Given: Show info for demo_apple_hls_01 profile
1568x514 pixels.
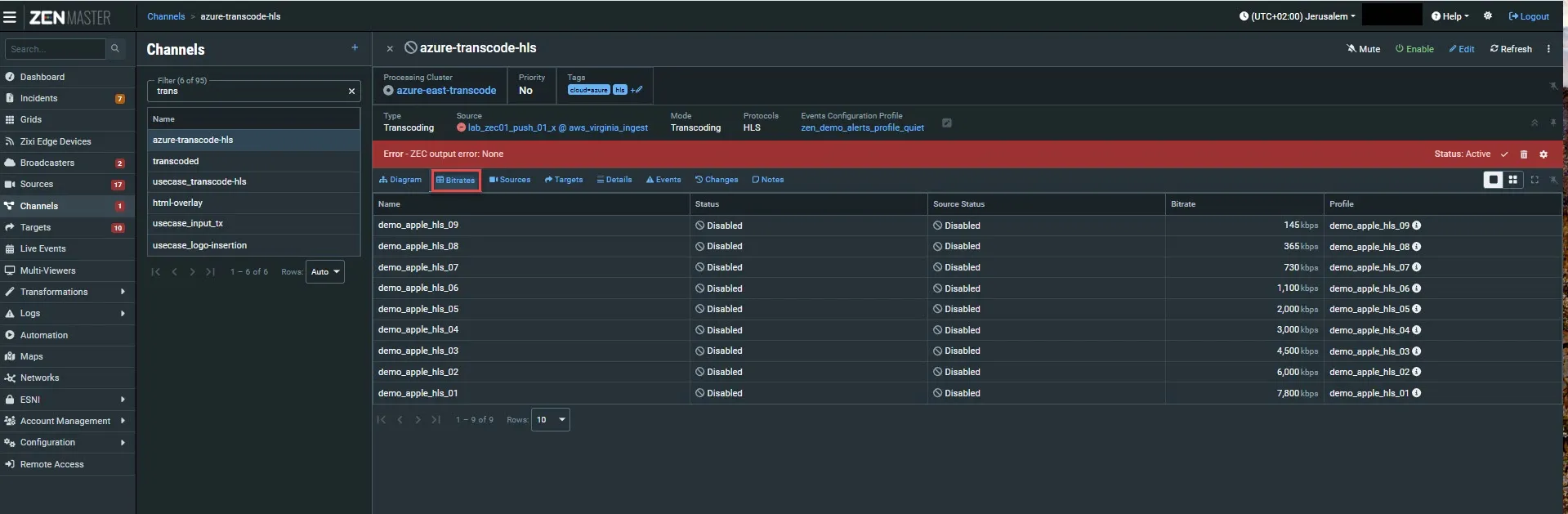Looking at the screenshot, I should point(1417,393).
